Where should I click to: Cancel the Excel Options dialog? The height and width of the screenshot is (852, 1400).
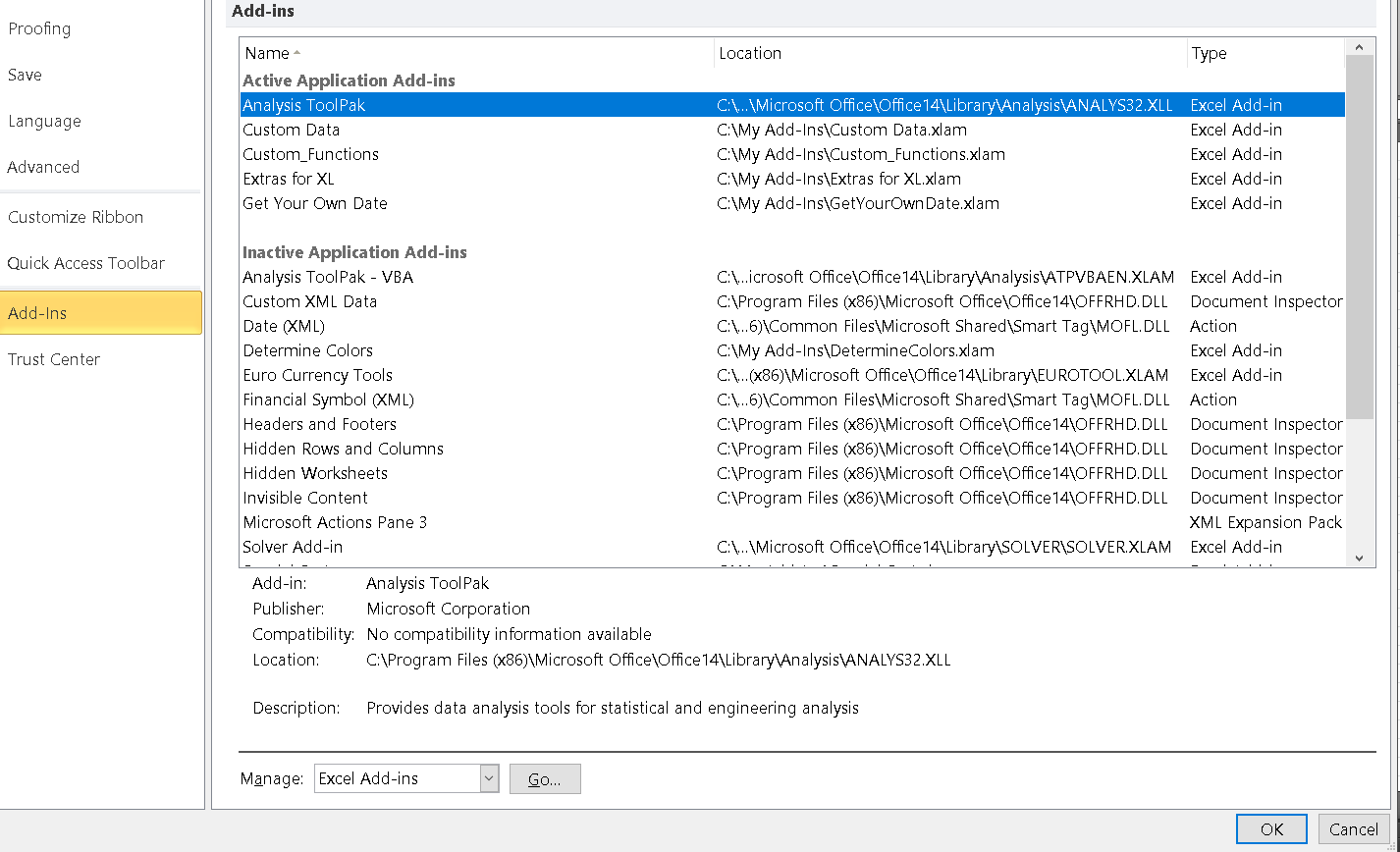tap(1354, 829)
